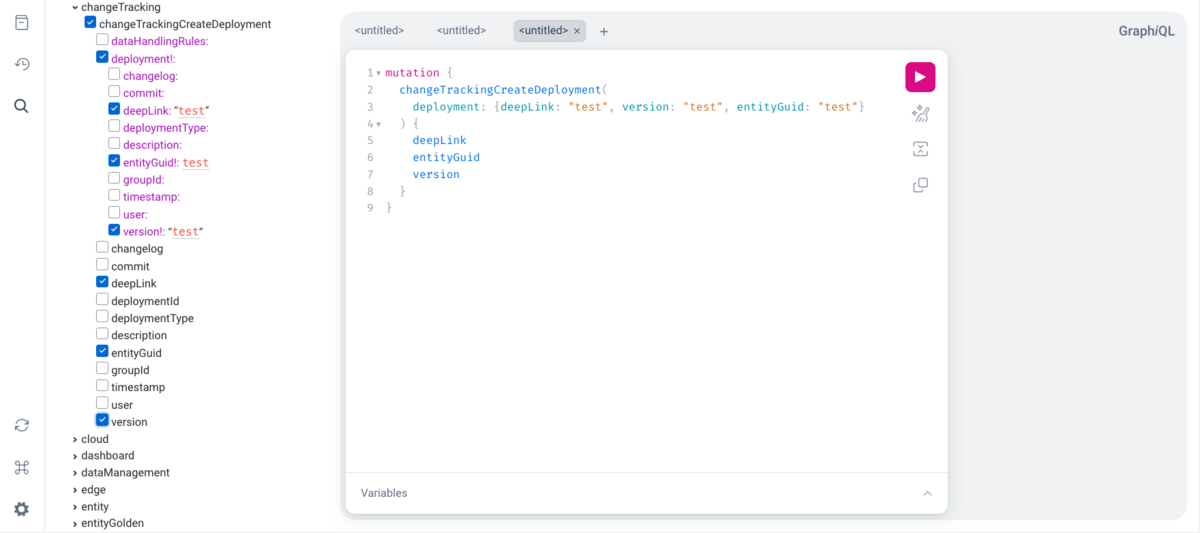
Task: Prettify the query with the sparkle icon
Action: [920, 114]
